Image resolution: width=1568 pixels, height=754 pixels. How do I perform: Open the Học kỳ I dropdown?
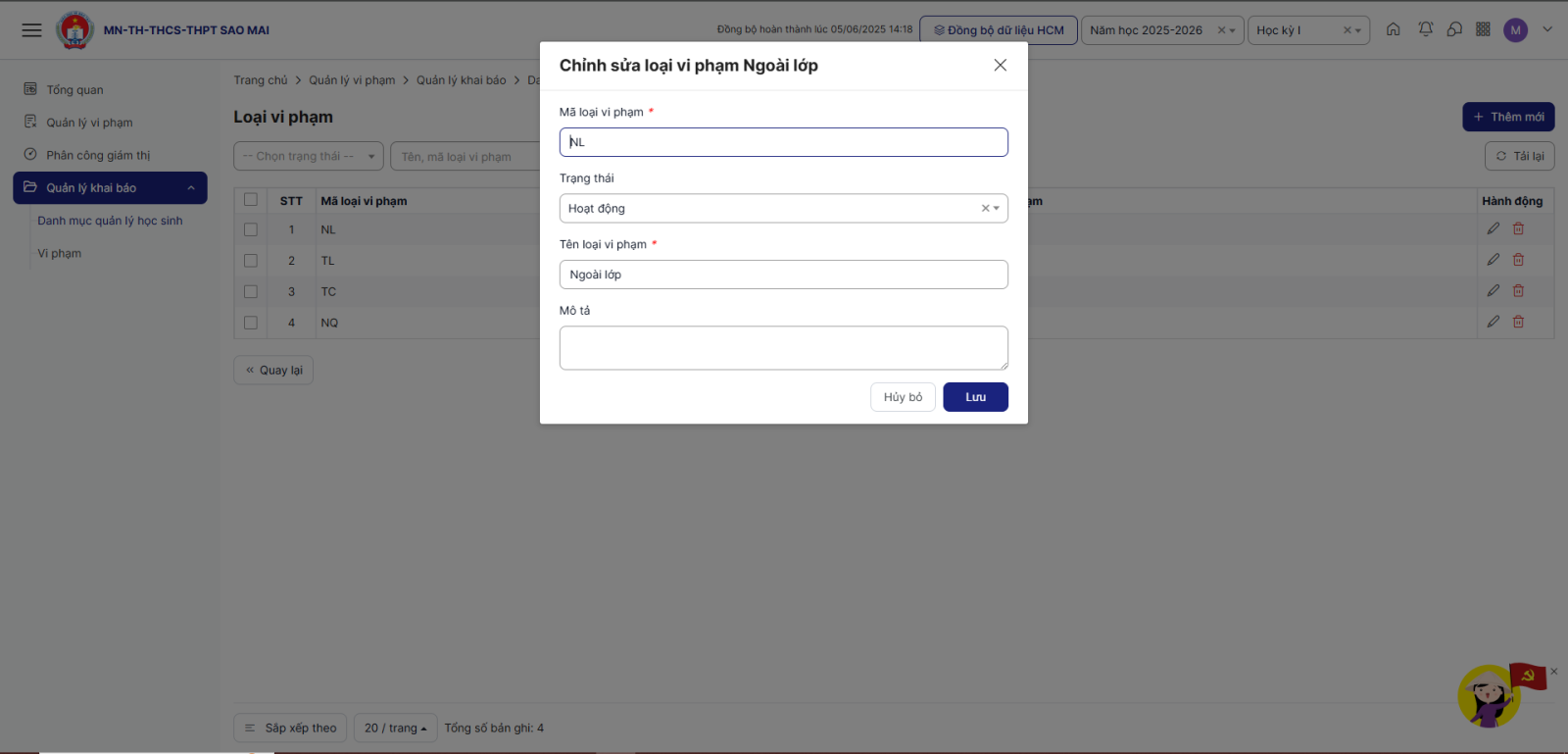pos(1299,30)
